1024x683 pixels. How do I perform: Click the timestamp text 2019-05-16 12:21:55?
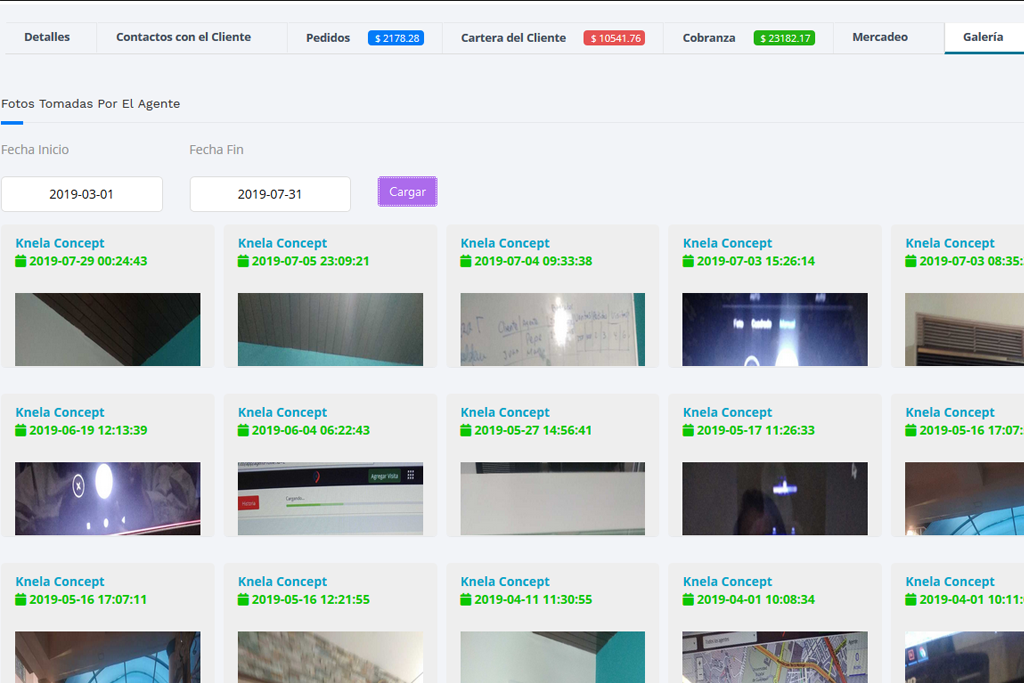311,599
